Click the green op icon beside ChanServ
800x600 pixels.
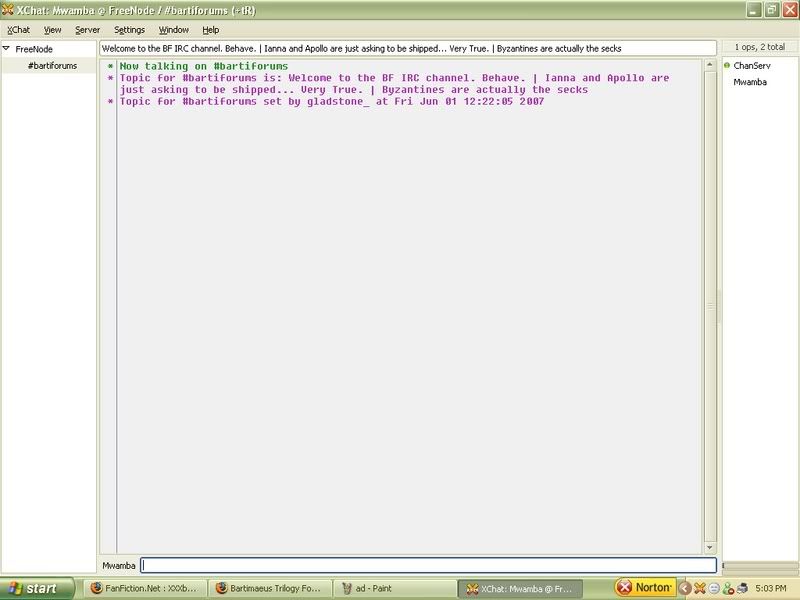point(727,66)
